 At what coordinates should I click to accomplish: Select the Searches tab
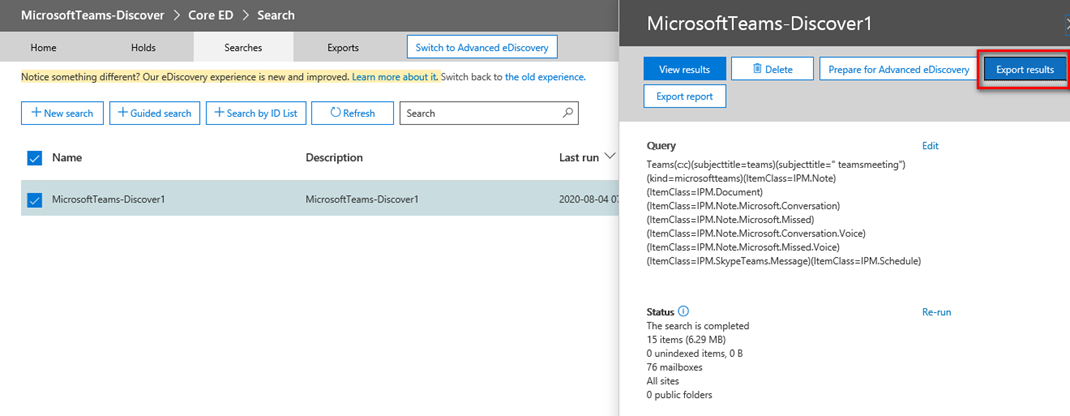click(x=244, y=48)
